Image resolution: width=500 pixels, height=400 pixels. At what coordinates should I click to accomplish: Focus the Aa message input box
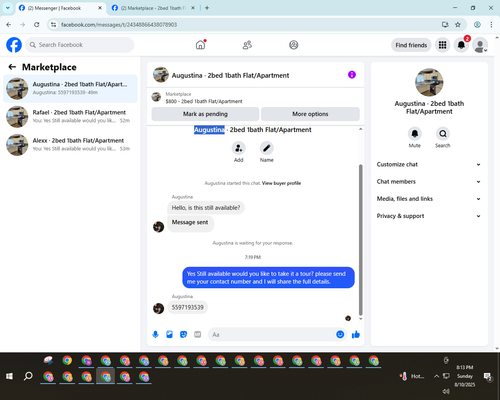click(x=272, y=334)
